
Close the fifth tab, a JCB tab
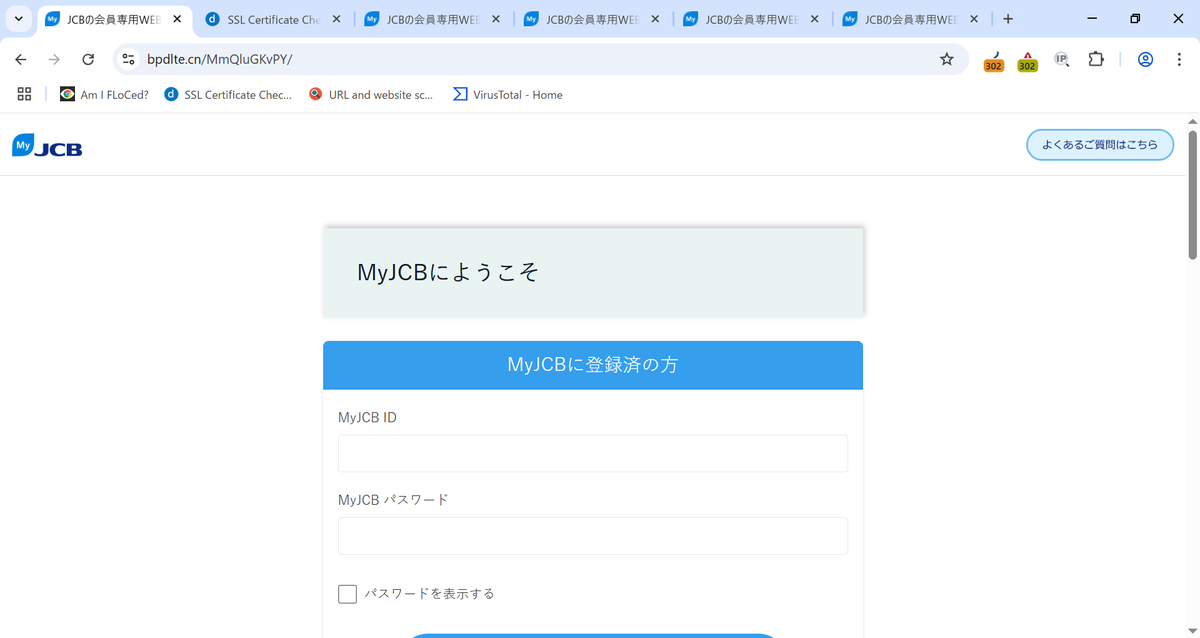click(x=815, y=19)
